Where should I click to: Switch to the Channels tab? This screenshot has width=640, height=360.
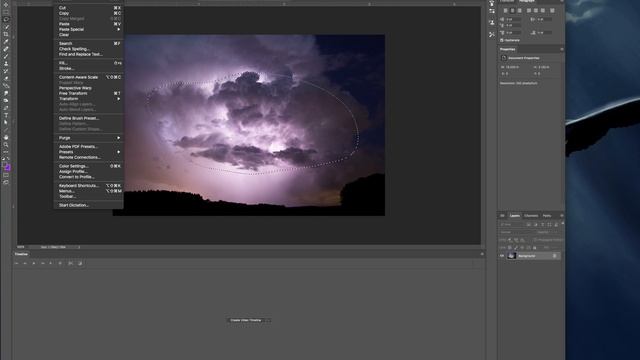pyautogui.click(x=531, y=216)
